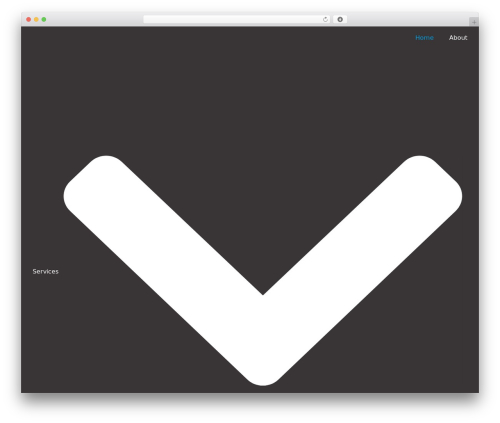Go to the About page
The image size is (500, 423).
pos(458,38)
